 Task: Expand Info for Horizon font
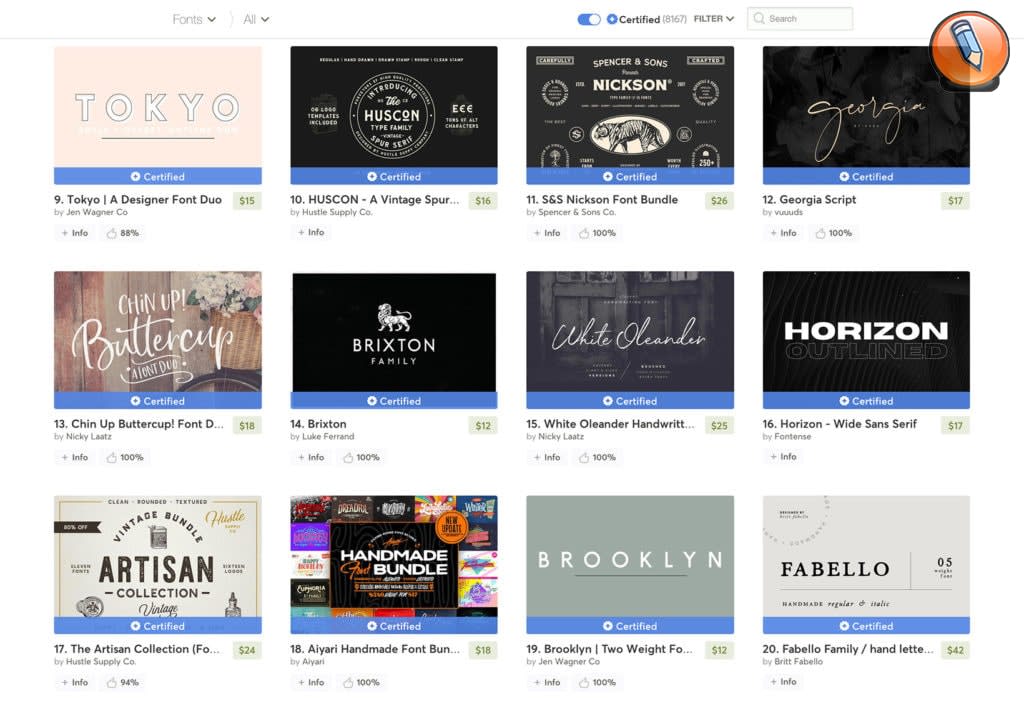click(783, 457)
